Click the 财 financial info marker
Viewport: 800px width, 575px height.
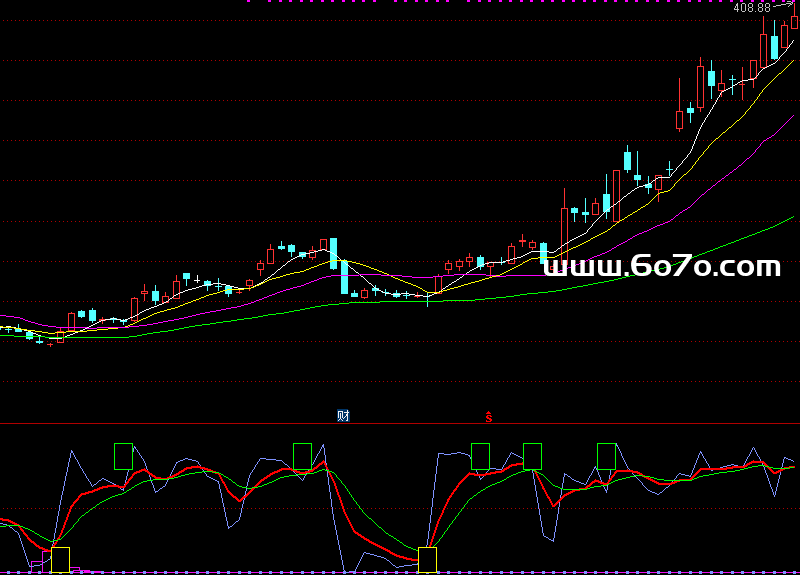(343, 416)
